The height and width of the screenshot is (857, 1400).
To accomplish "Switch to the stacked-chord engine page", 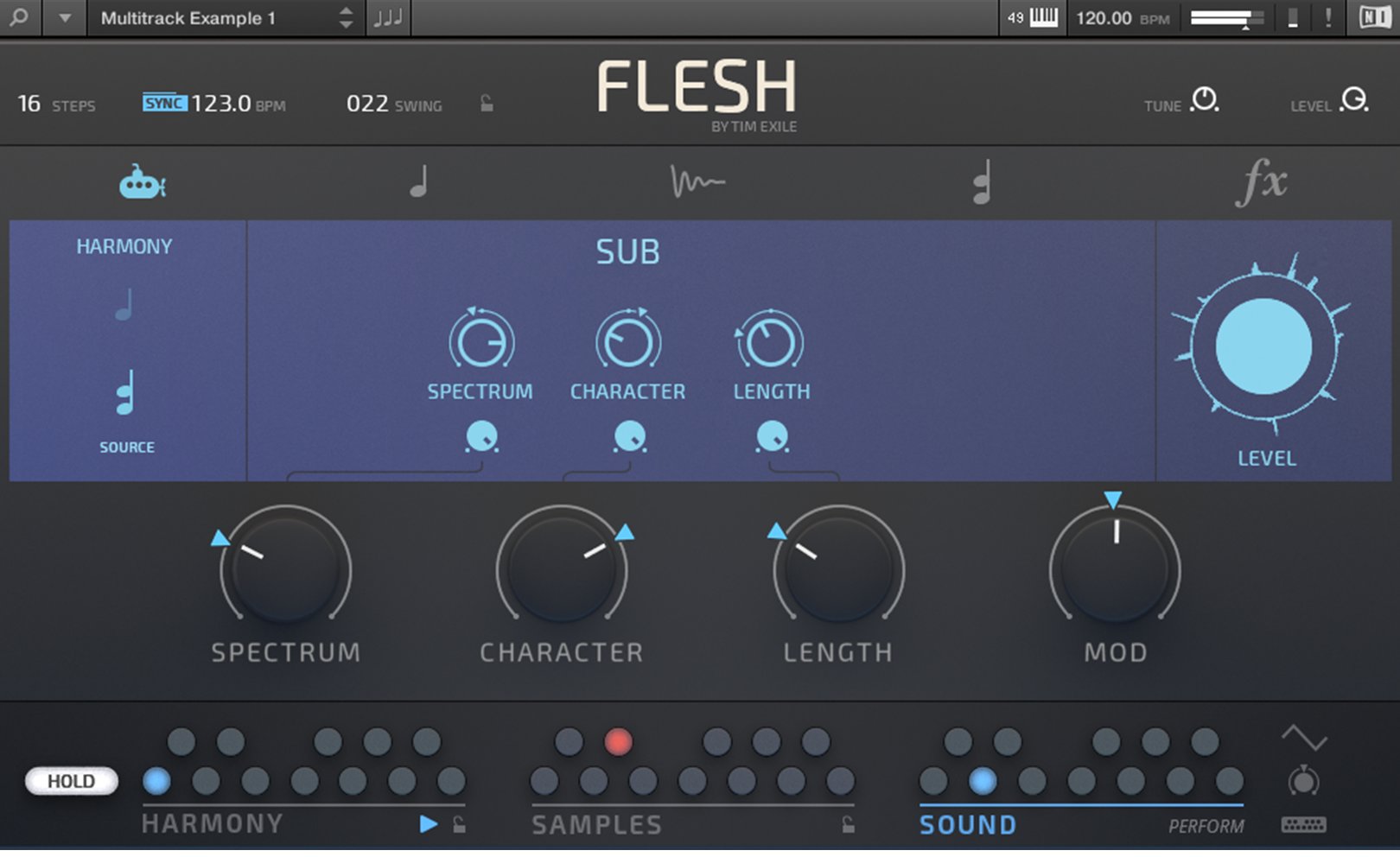I will [x=981, y=182].
